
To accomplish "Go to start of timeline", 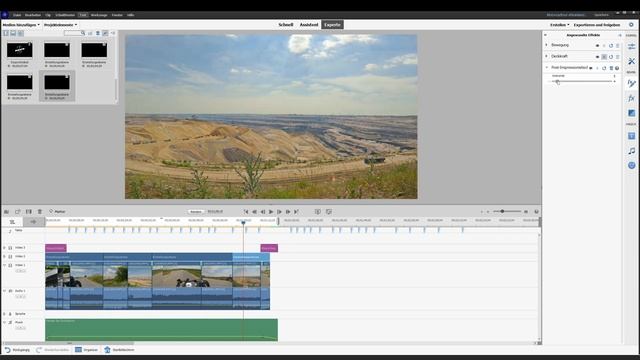I will tap(246, 212).
